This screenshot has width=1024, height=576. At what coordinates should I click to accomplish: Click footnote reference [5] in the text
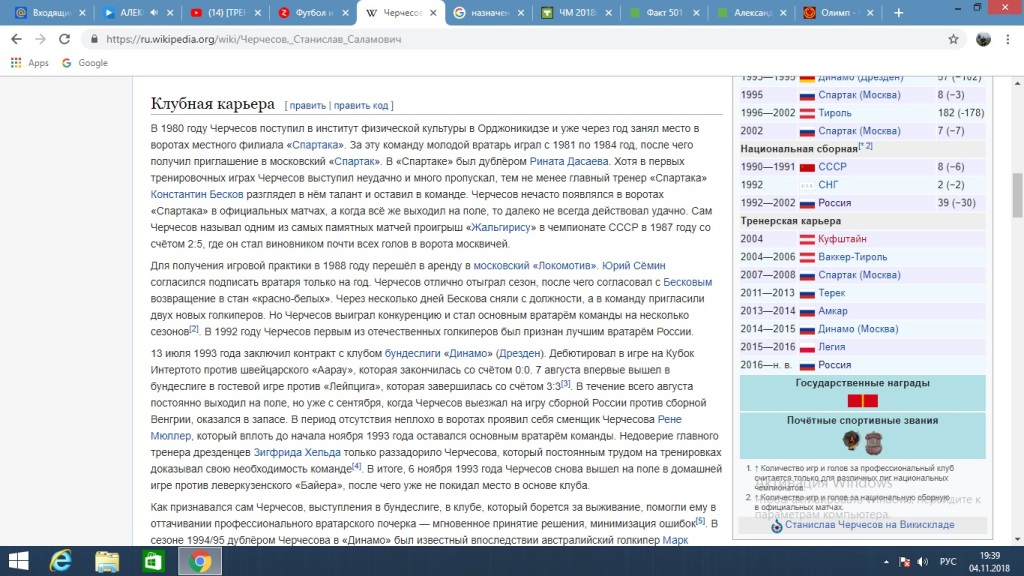pos(700,520)
